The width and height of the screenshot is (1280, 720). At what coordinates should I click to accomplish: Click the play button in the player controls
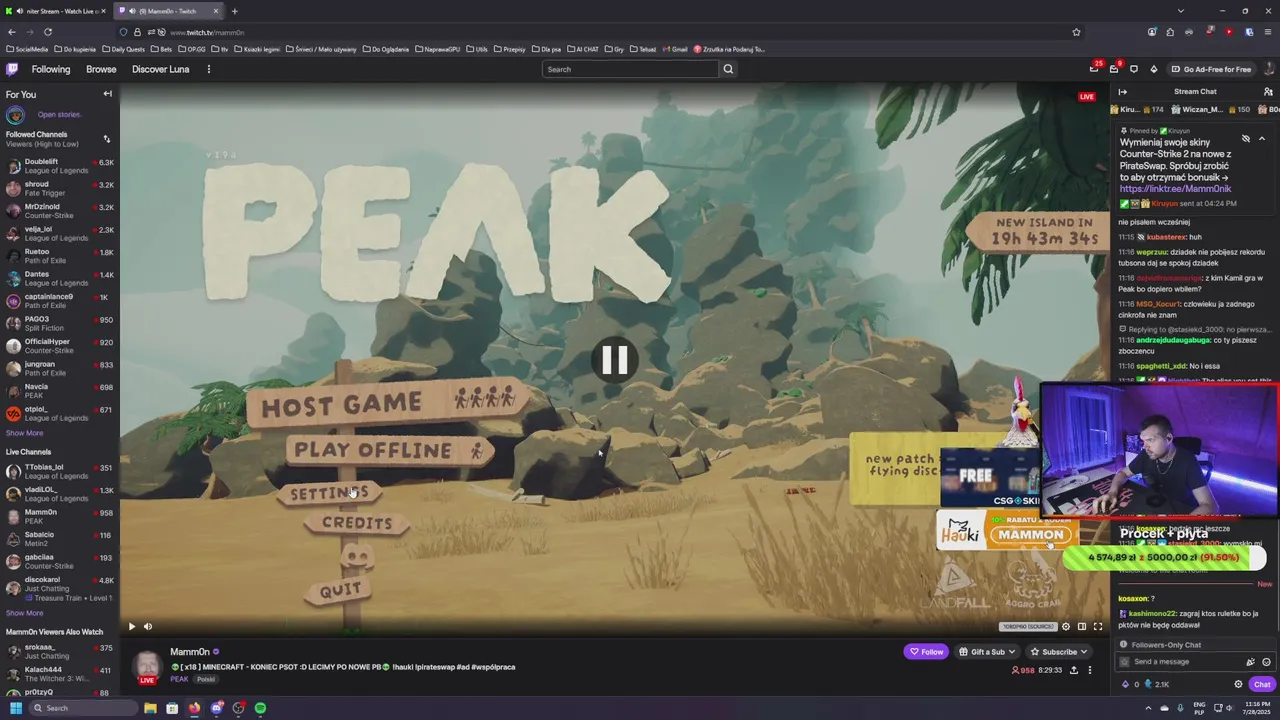[131, 627]
